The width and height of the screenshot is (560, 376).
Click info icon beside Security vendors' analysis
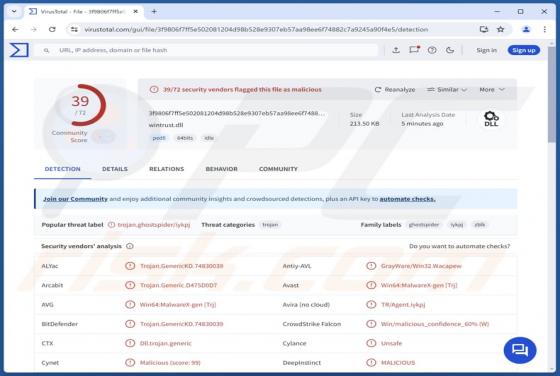[130, 246]
